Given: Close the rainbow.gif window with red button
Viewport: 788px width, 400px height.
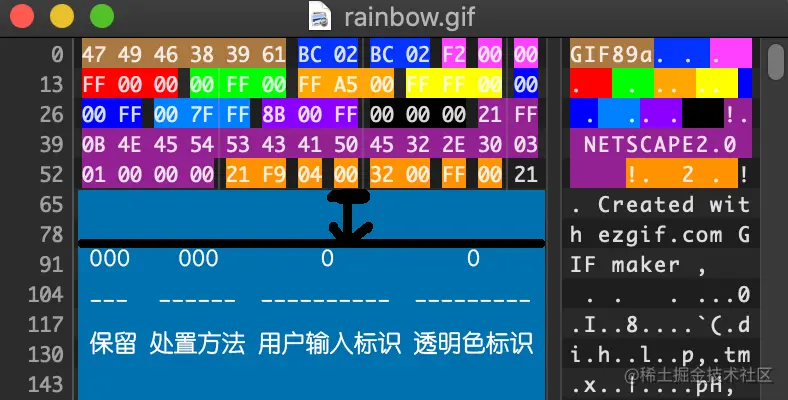Looking at the screenshot, I should 22,16.
